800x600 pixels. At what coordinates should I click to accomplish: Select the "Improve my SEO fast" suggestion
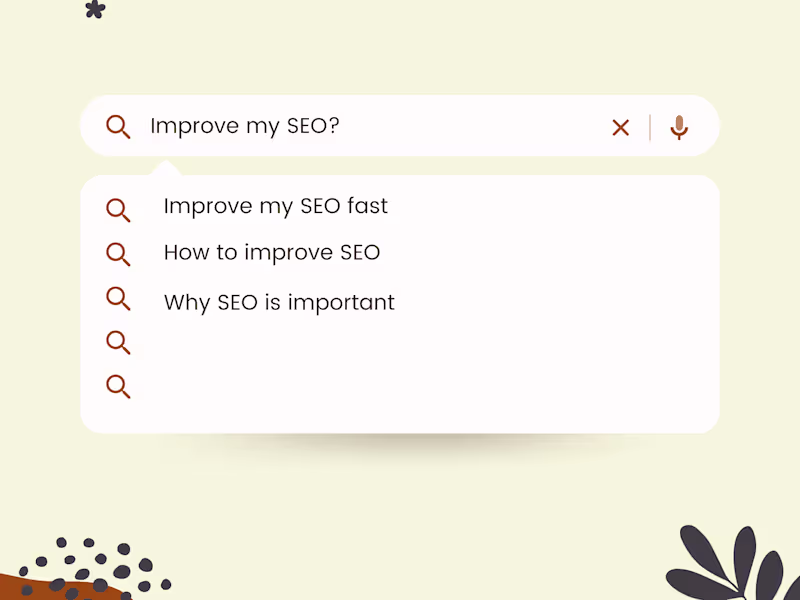(275, 207)
